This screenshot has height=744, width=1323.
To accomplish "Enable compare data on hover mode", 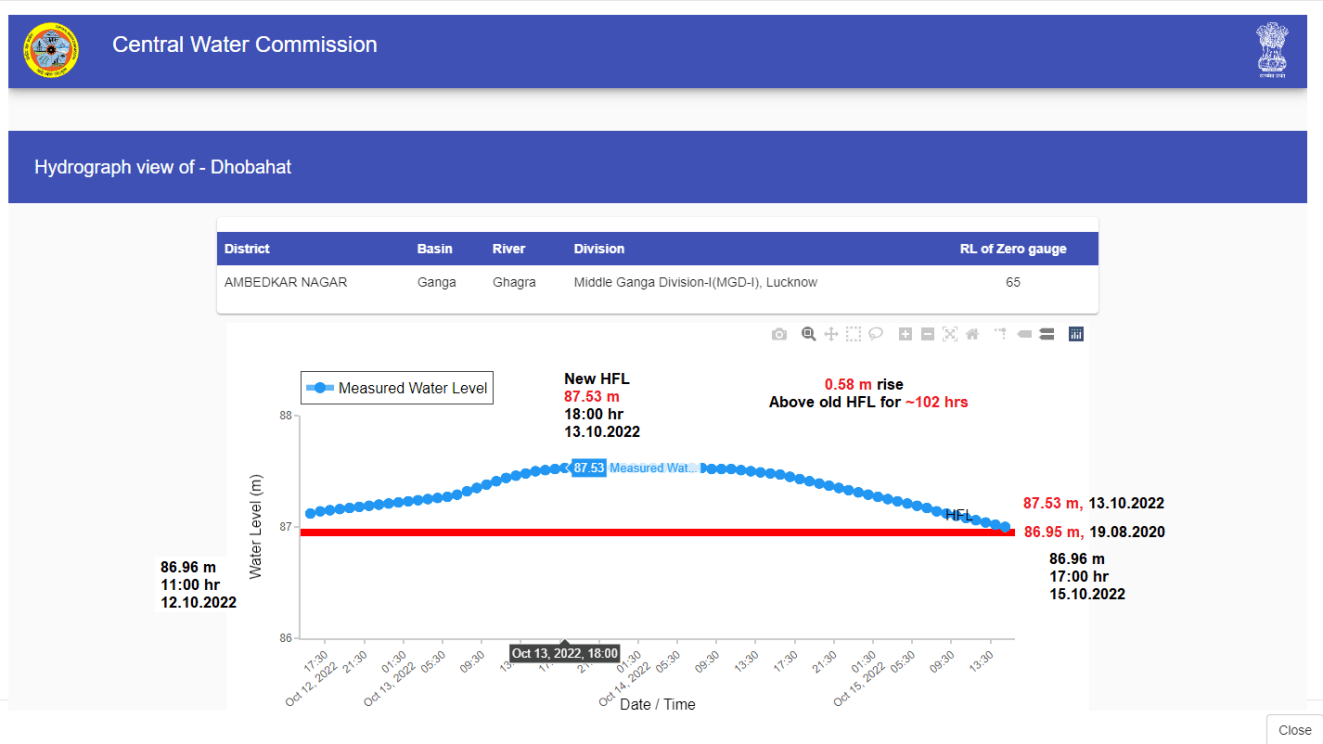I will [1048, 334].
